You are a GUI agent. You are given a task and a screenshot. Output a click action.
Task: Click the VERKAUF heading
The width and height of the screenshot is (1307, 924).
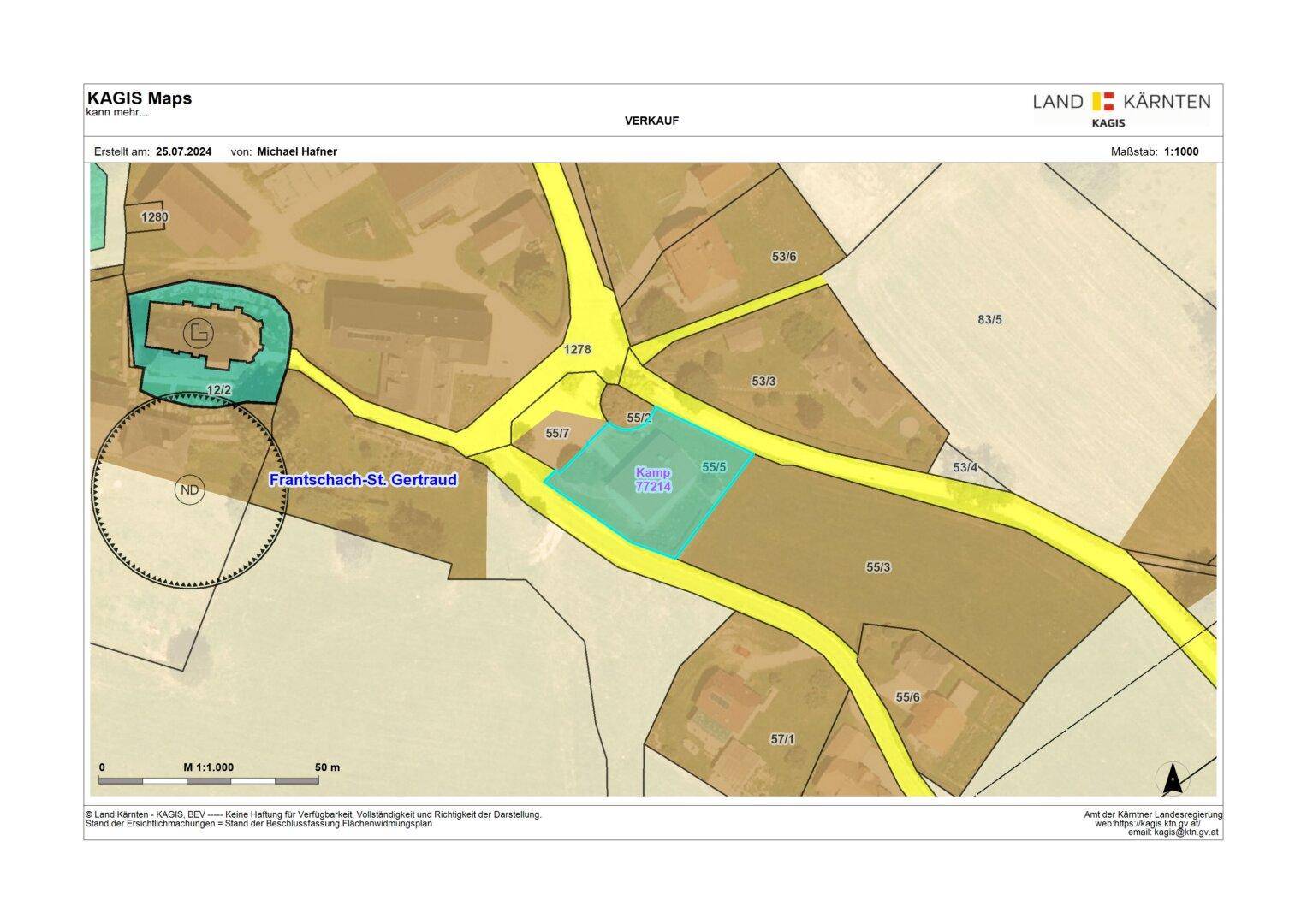coord(651,121)
